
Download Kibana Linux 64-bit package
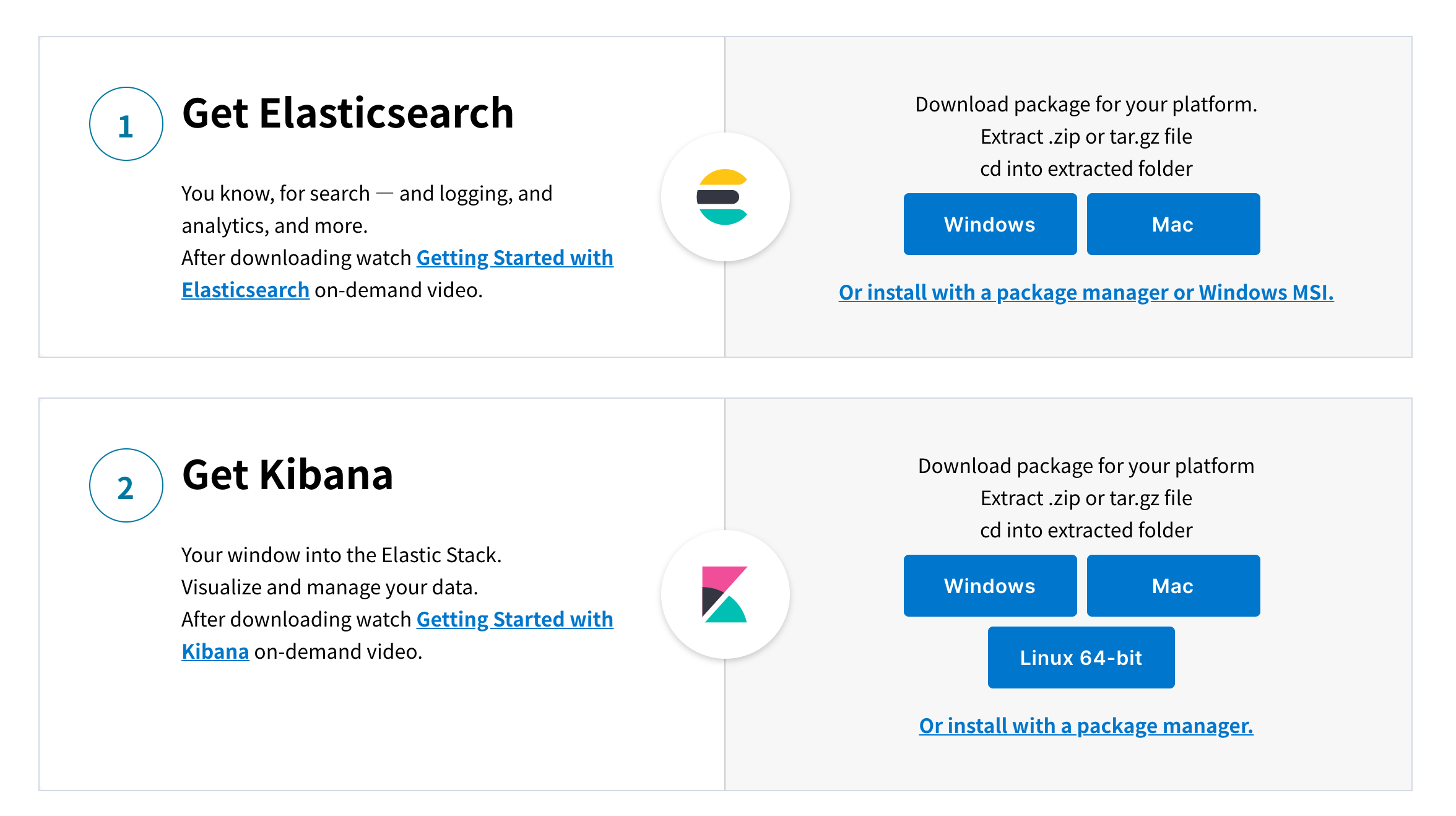(x=1080, y=658)
